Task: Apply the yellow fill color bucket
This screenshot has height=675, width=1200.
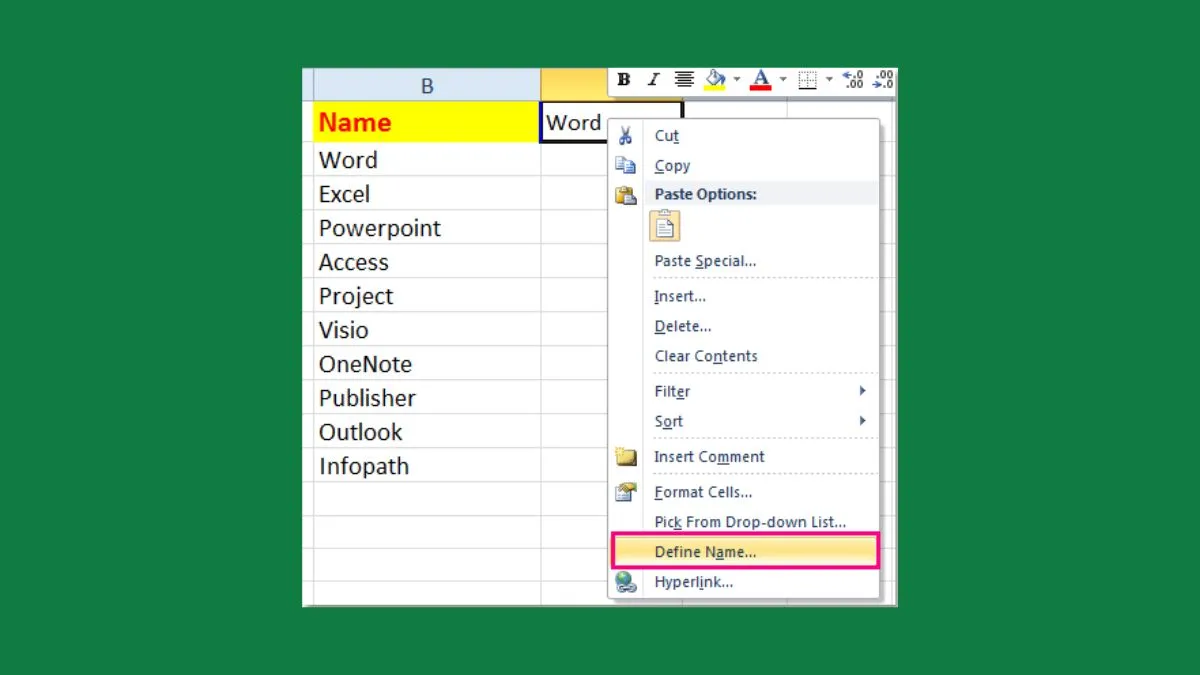Action: (x=715, y=80)
